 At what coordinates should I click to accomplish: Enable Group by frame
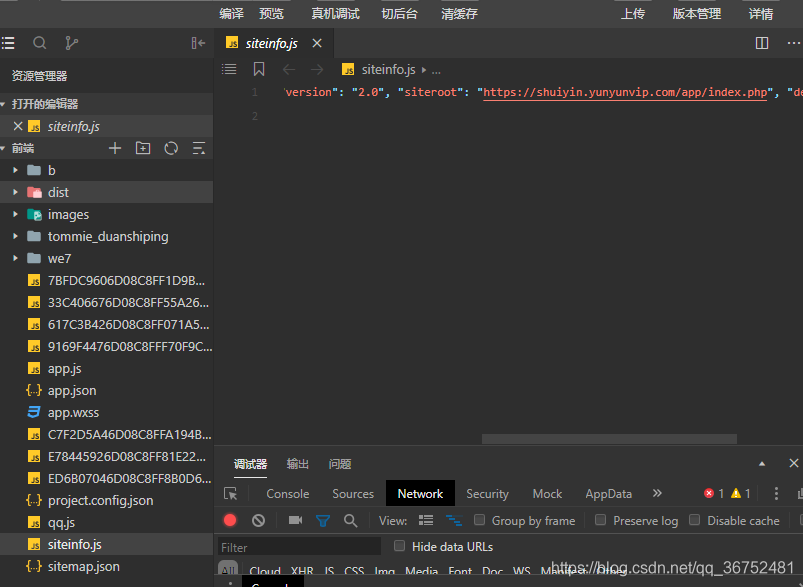tap(479, 520)
